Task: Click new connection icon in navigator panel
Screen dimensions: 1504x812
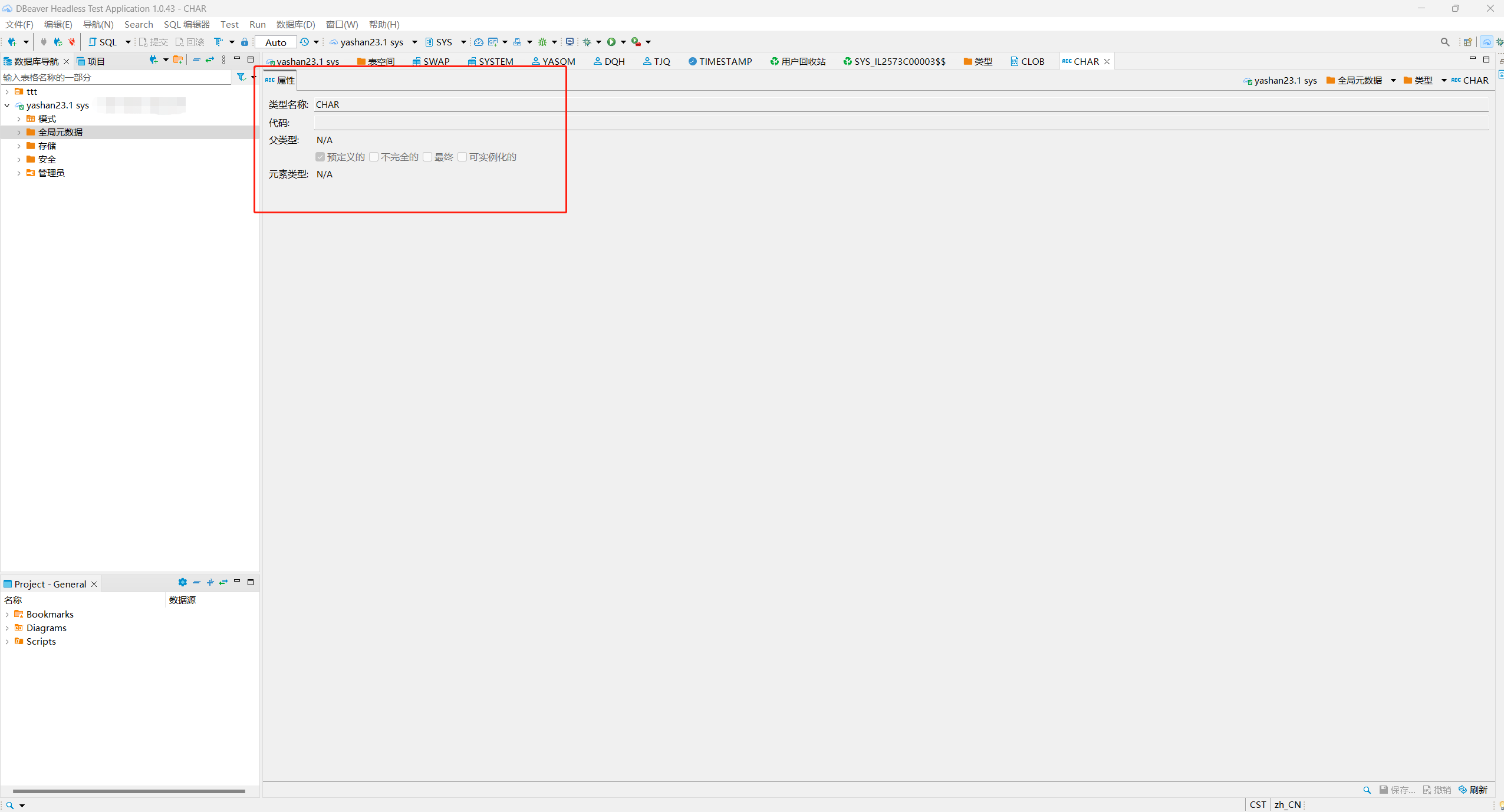Action: tap(153, 60)
